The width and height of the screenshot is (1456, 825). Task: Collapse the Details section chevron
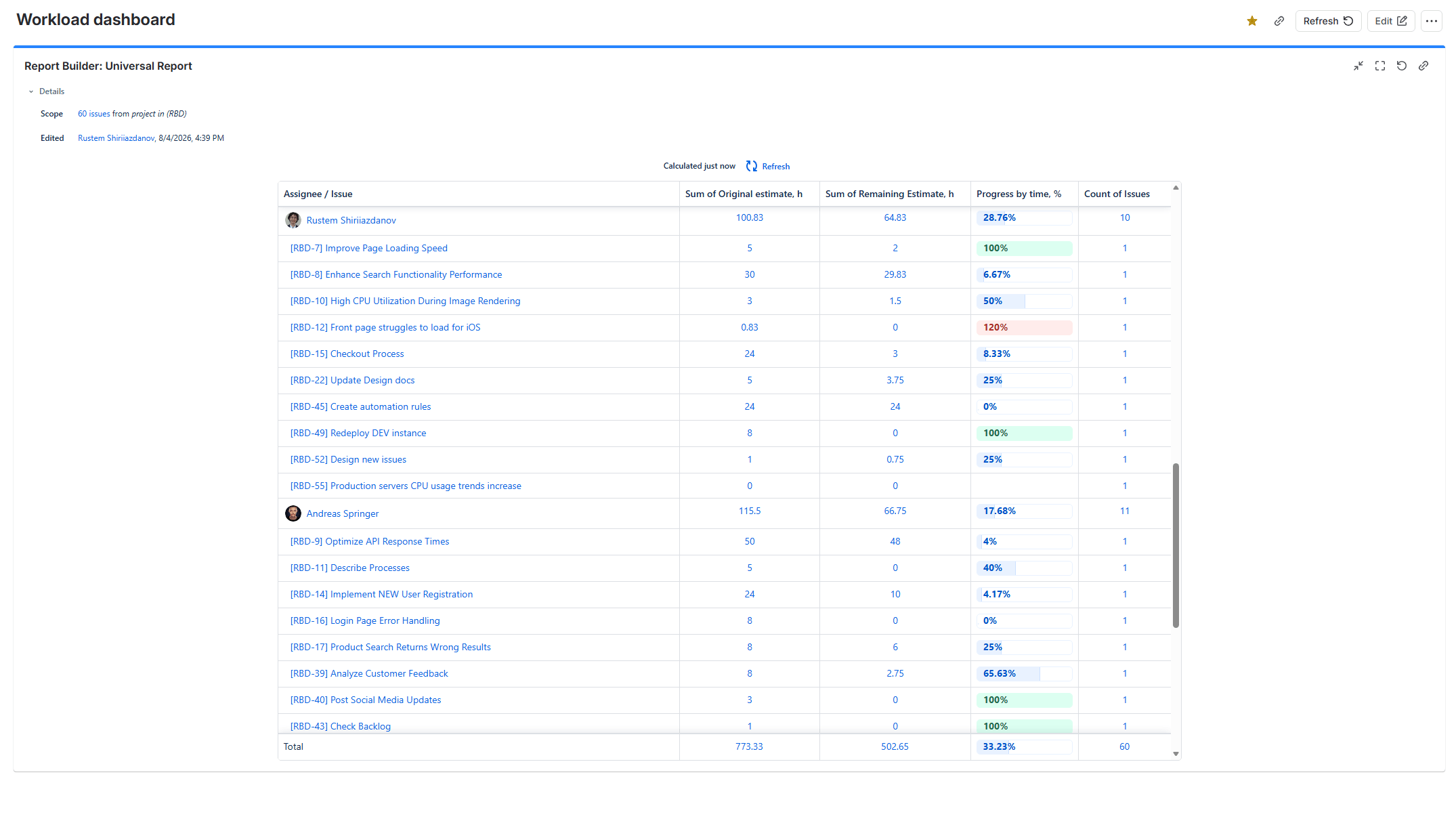pyautogui.click(x=31, y=91)
